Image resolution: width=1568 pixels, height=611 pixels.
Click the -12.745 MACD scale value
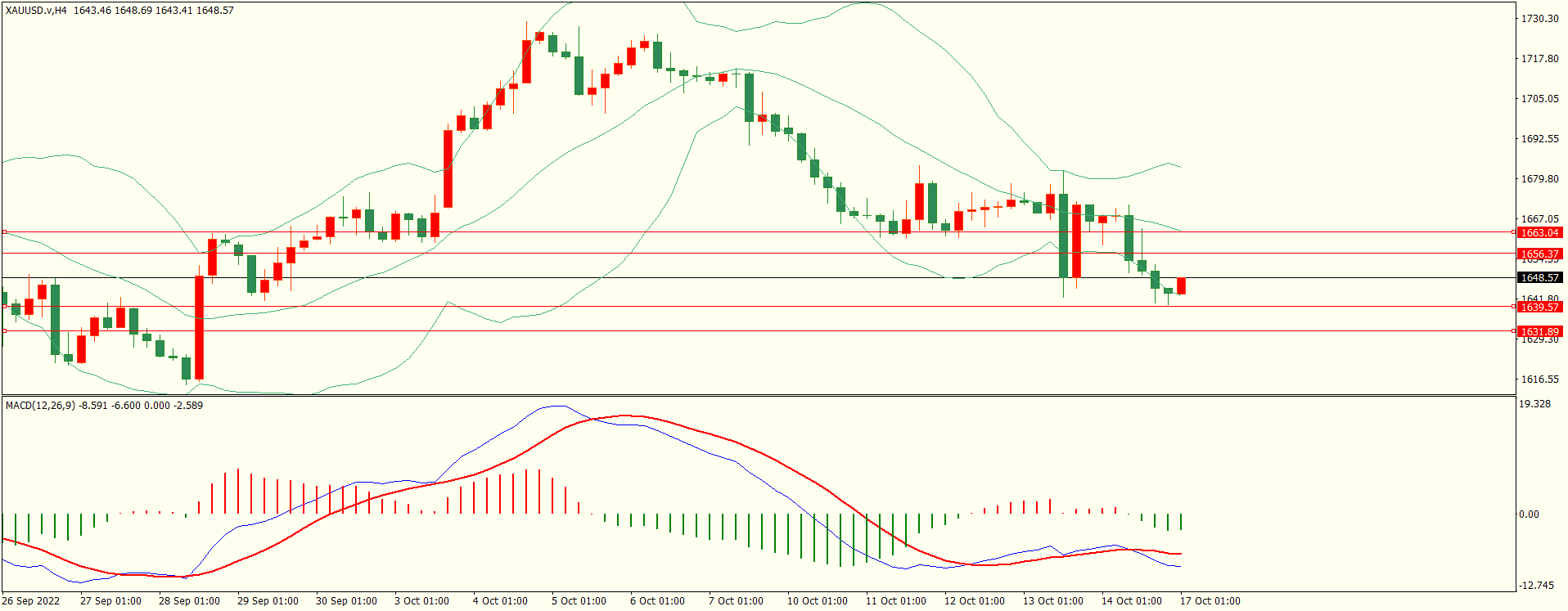click(1536, 585)
